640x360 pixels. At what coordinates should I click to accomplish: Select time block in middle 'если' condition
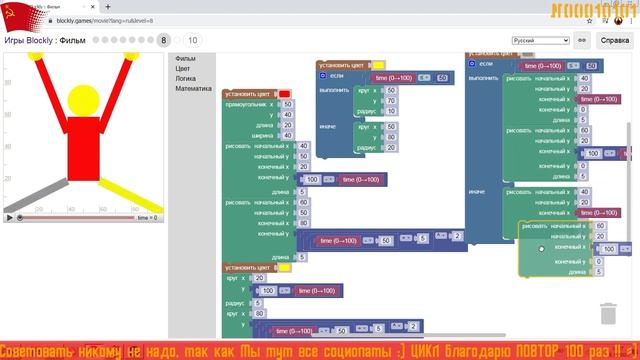pos(393,78)
